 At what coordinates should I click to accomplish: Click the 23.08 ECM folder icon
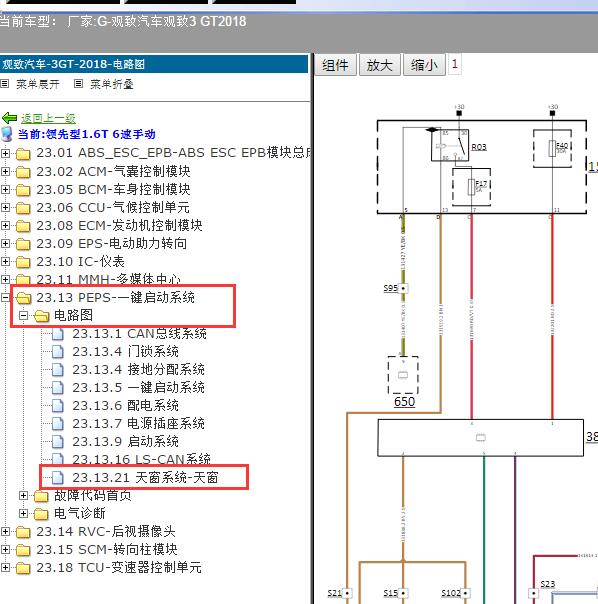pyautogui.click(x=23, y=226)
